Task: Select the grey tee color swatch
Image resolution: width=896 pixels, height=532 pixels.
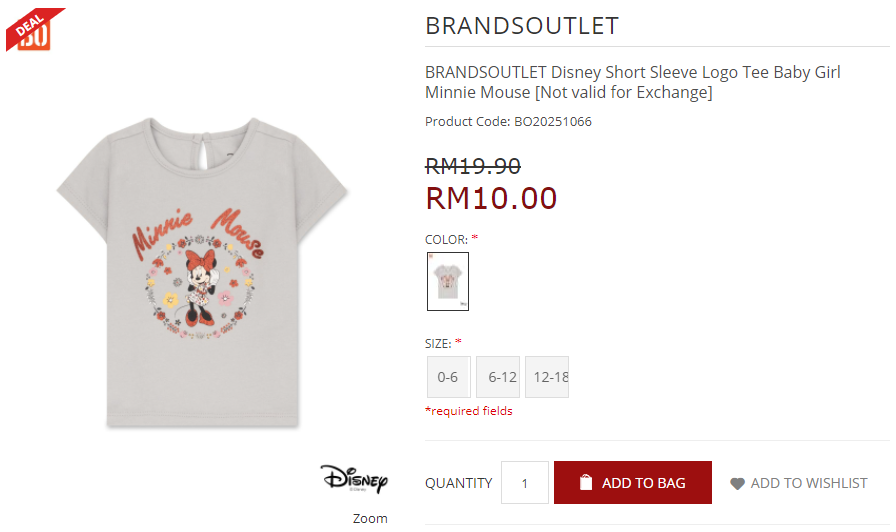Action: 447,281
